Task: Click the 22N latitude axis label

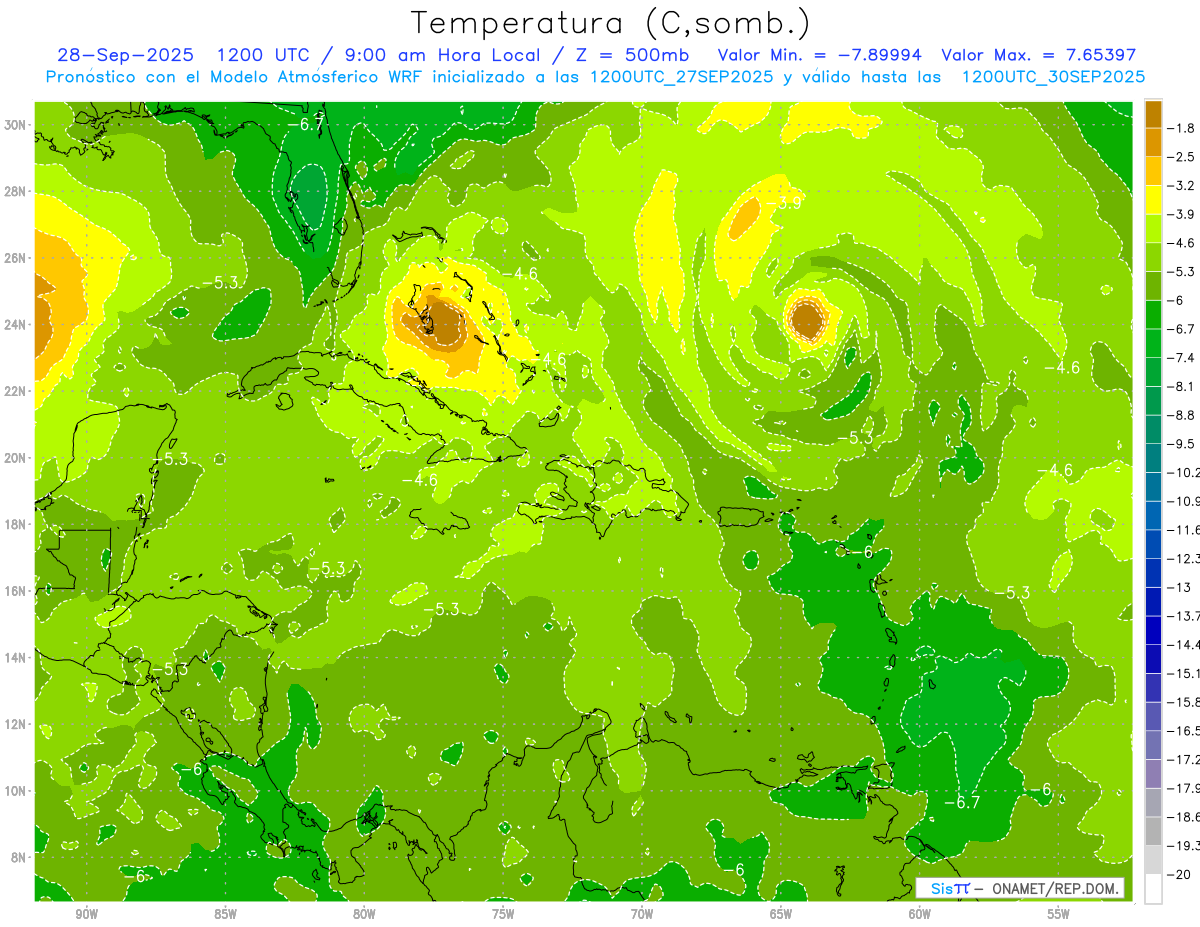Action: point(17,391)
